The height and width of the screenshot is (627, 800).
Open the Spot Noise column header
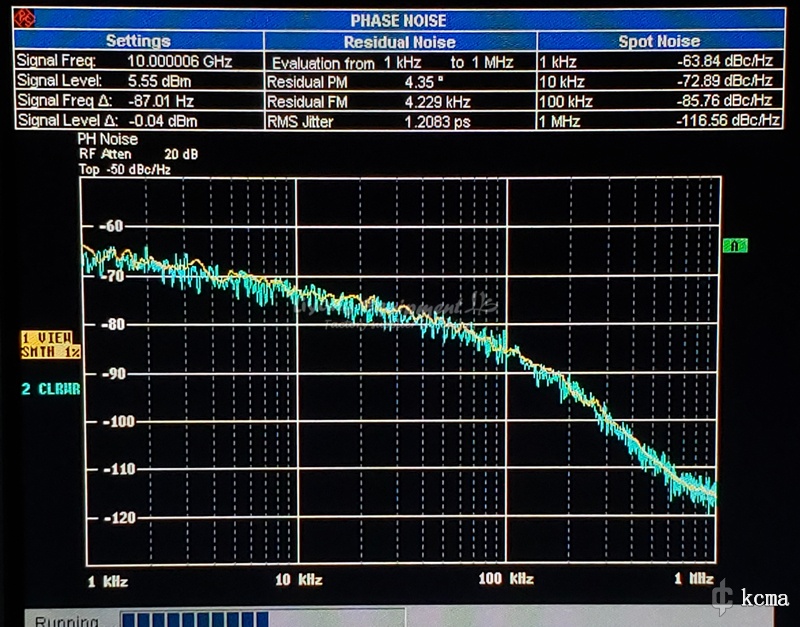point(659,42)
